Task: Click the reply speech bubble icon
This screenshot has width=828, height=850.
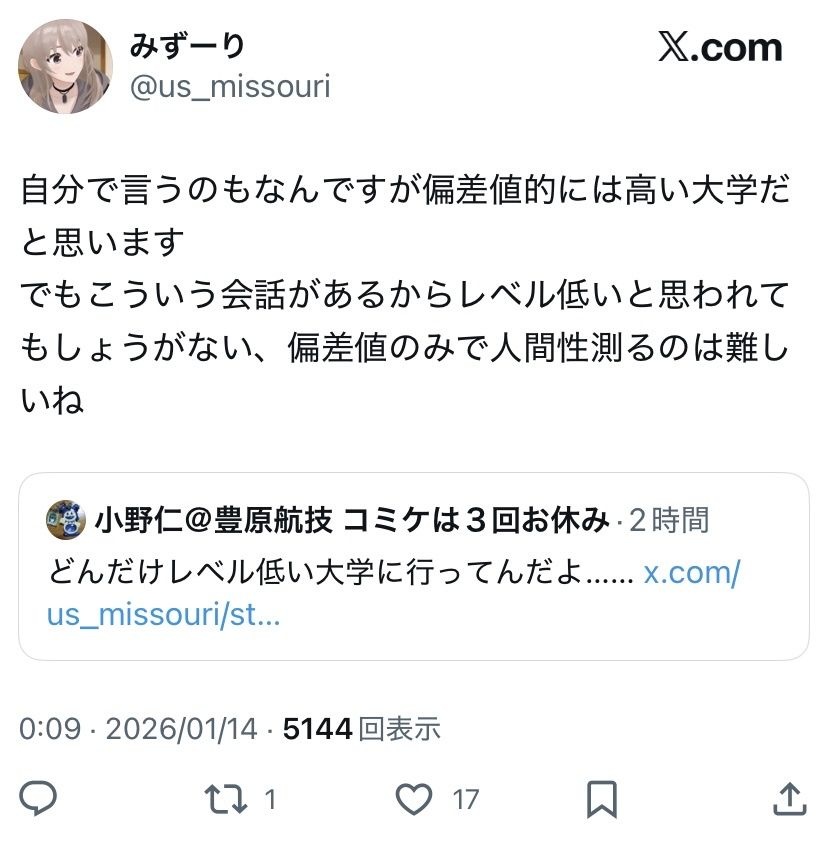Action: point(38,798)
